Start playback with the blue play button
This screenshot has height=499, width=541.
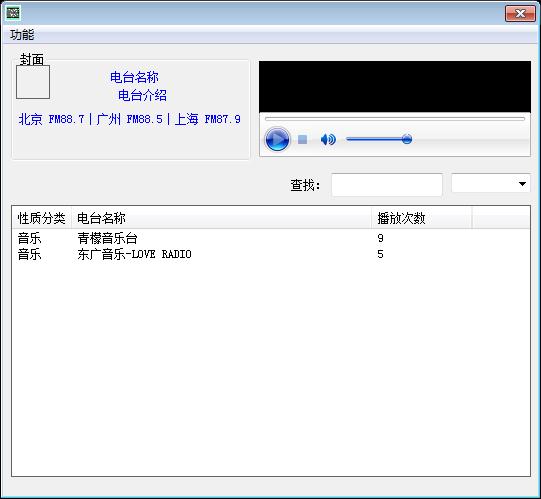pos(277,139)
